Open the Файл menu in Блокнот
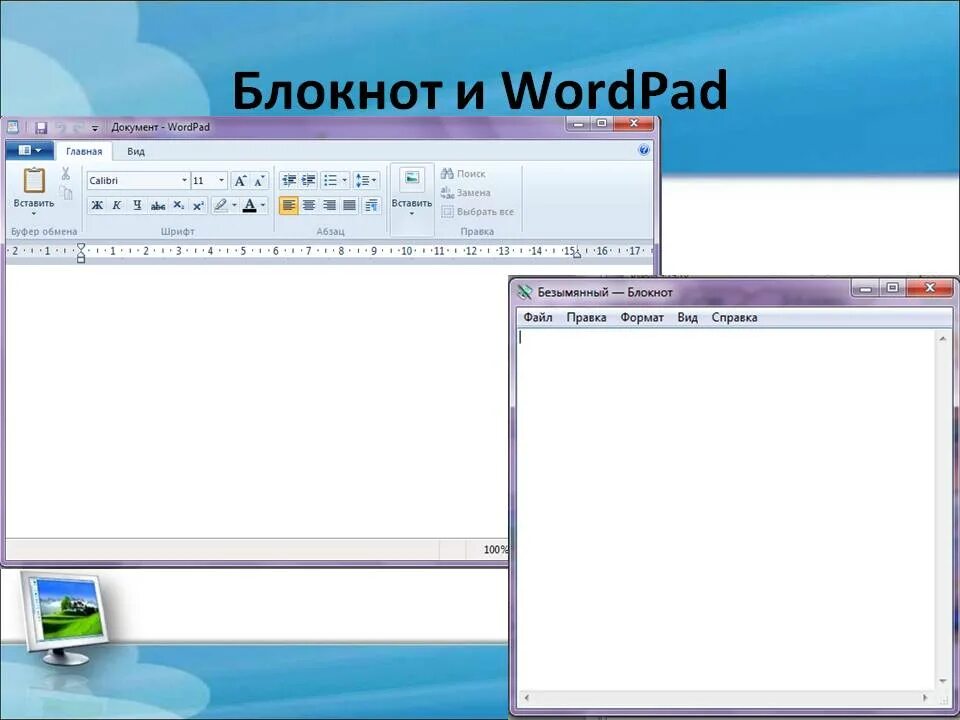Screen dimensions: 960x720 point(538,317)
